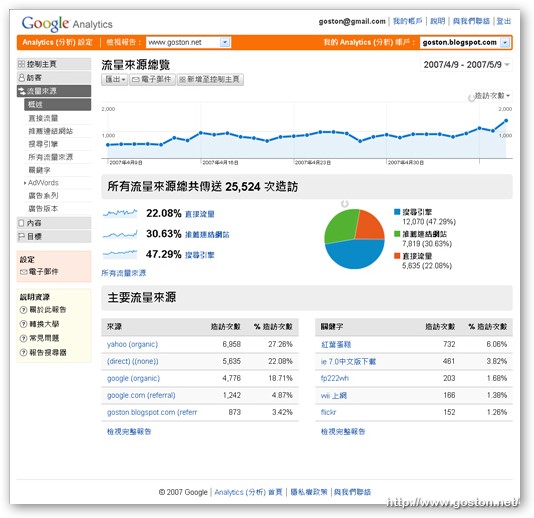Click the 登出 sign-out link
Image resolution: width=534 pixels, height=518 pixels.
point(504,21)
